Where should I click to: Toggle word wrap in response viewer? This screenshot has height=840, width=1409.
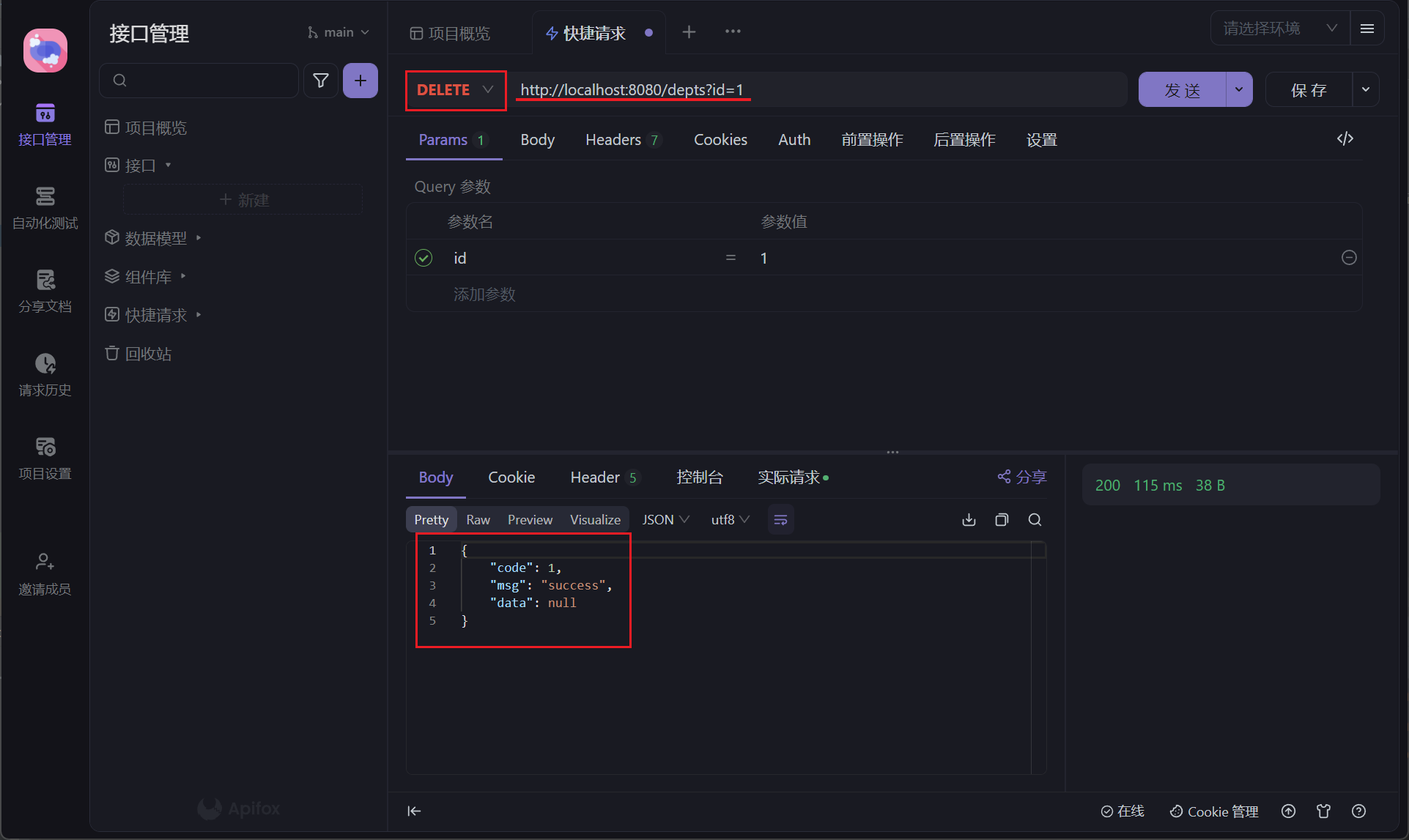(x=780, y=520)
